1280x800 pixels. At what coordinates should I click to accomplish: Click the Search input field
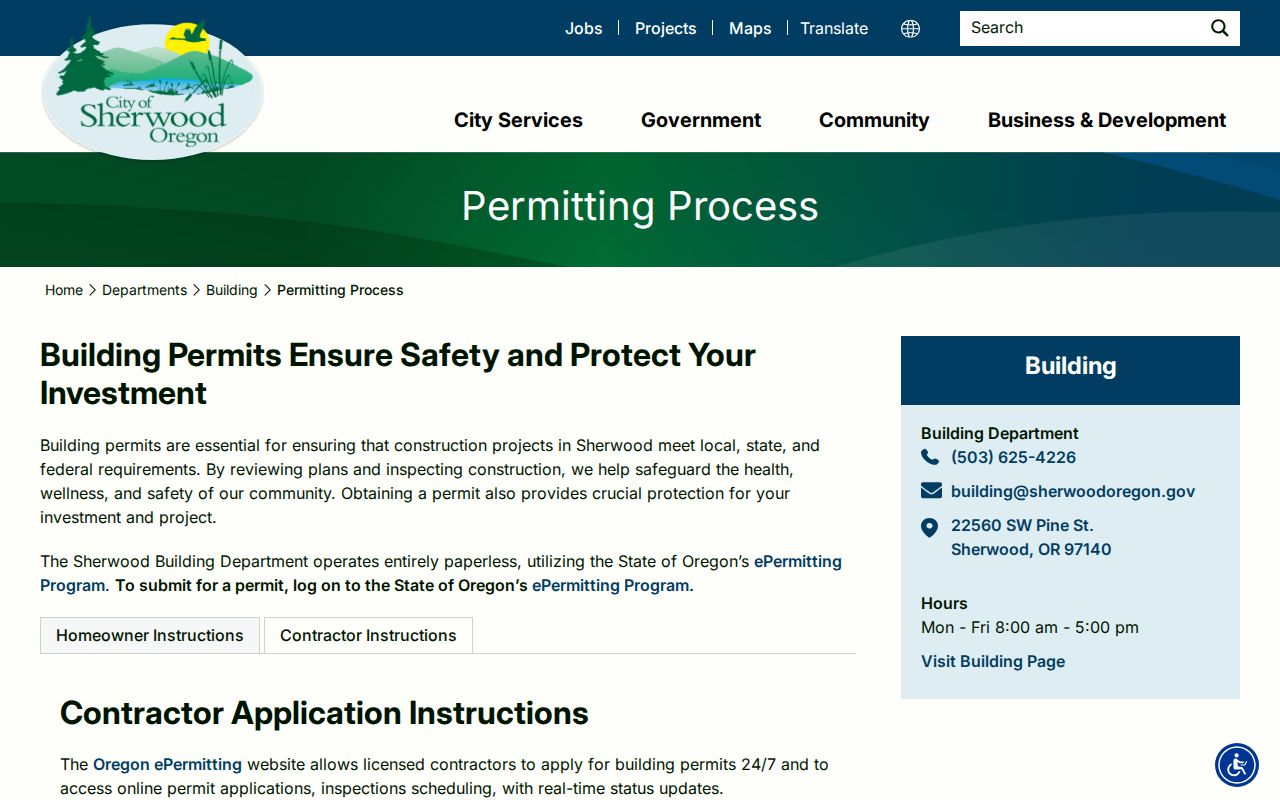[x=1083, y=28]
